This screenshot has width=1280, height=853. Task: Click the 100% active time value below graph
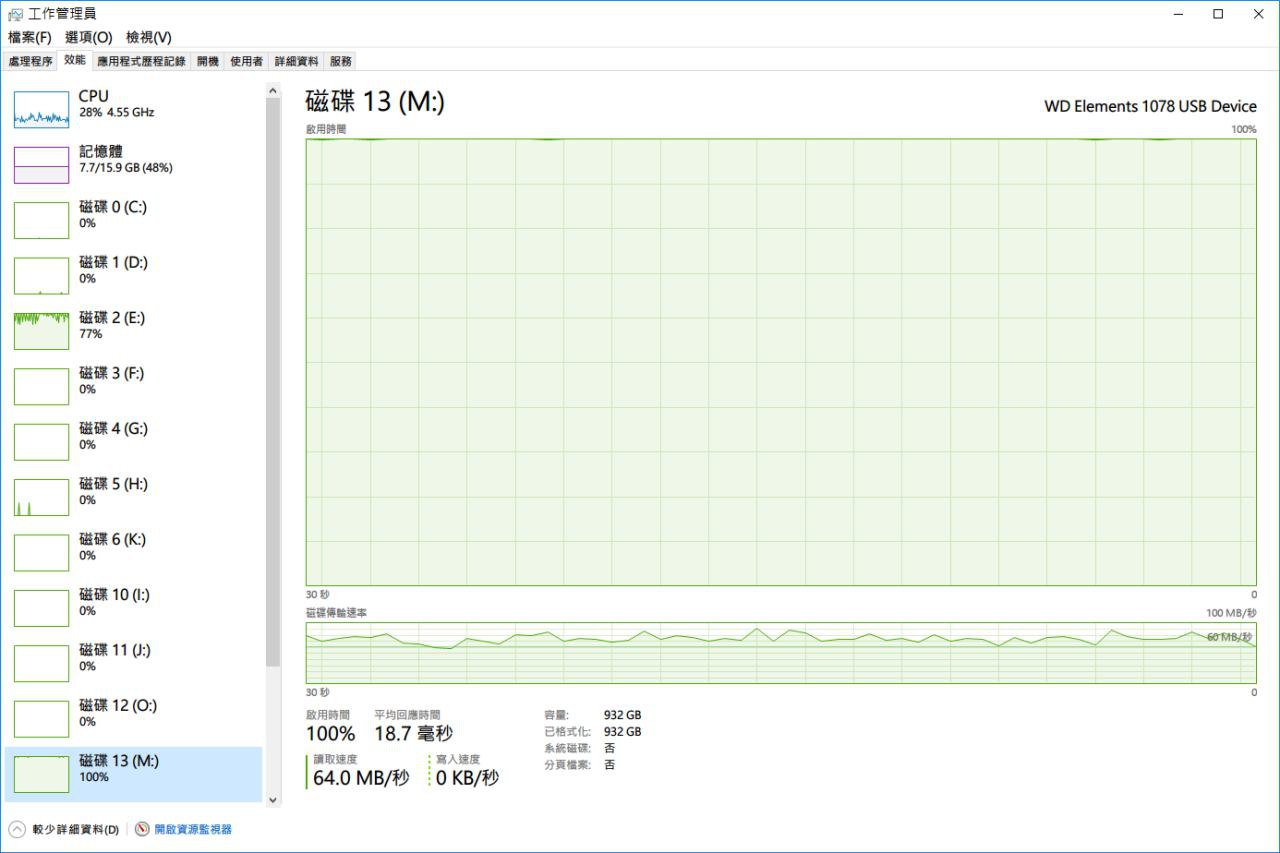pyautogui.click(x=330, y=734)
